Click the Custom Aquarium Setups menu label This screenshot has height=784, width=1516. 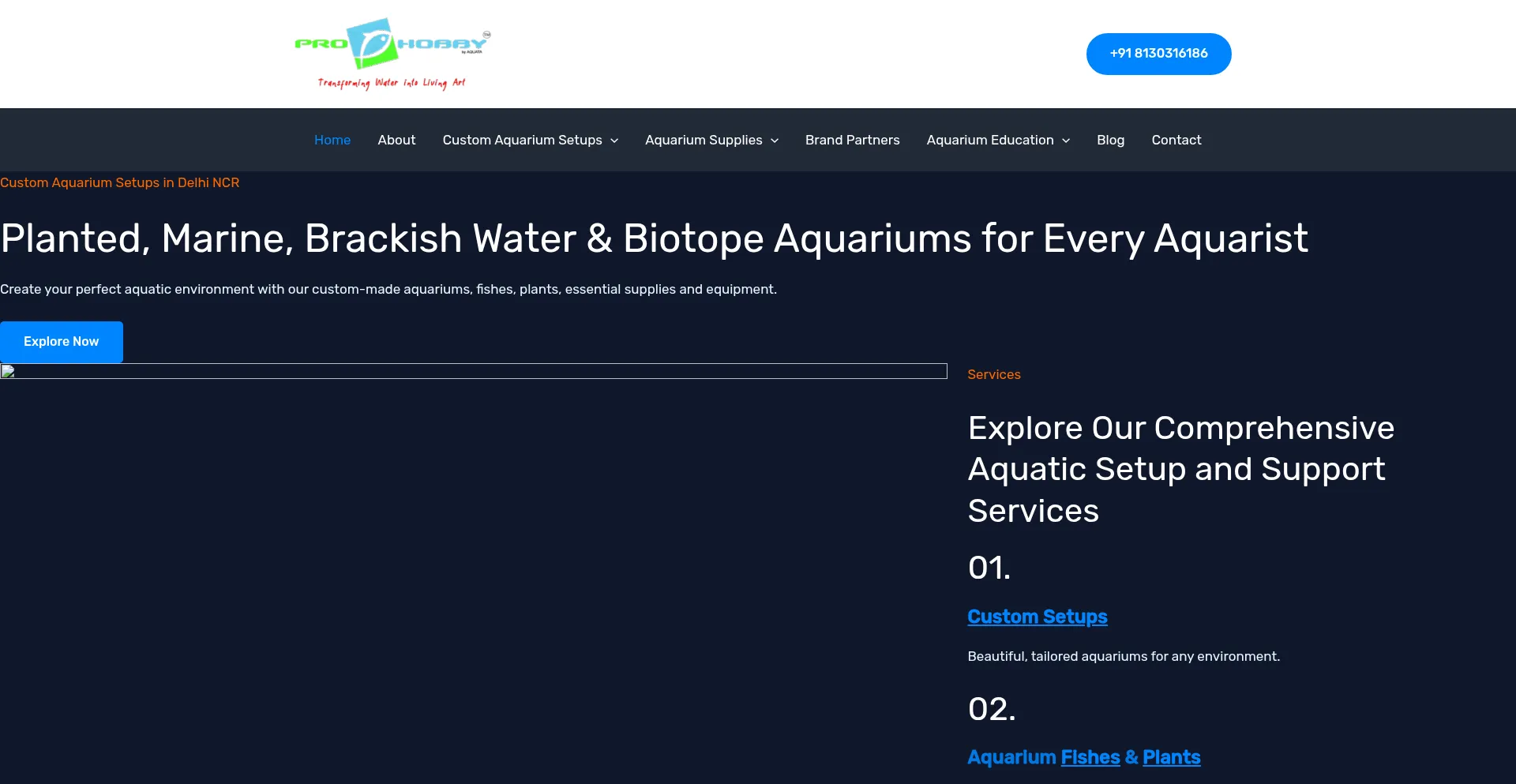(x=522, y=140)
